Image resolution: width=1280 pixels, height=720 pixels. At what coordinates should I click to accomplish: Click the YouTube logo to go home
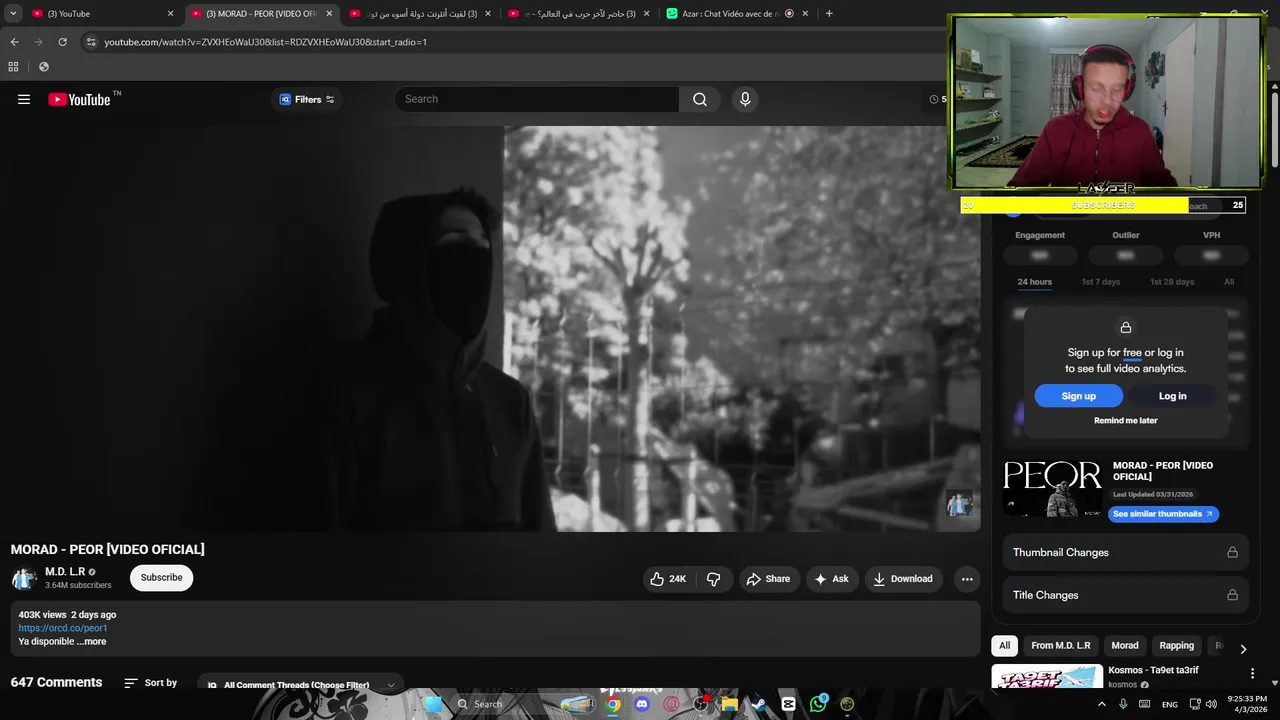point(79,99)
